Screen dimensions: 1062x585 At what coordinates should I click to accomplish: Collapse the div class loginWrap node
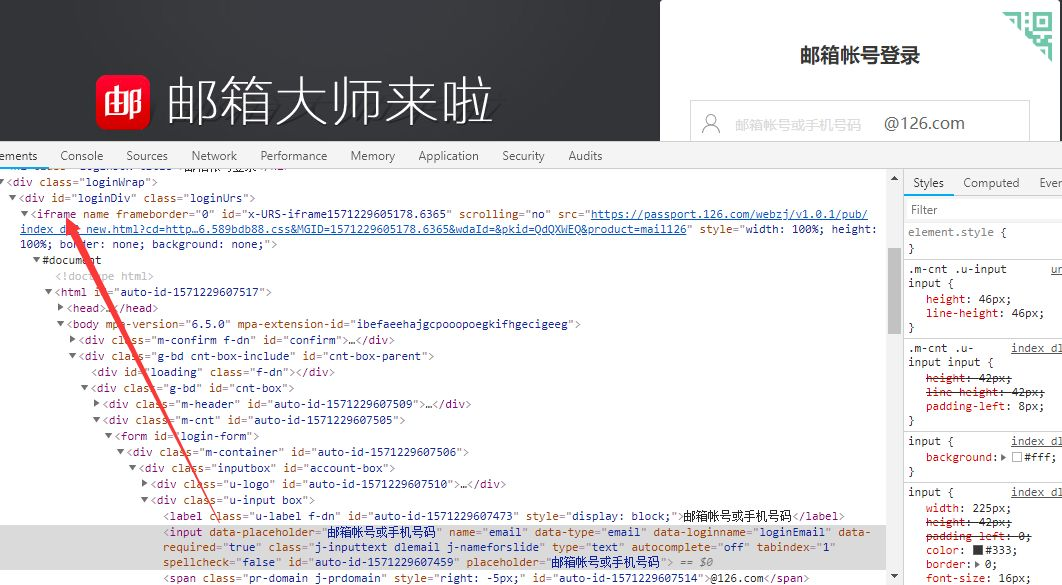2,182
